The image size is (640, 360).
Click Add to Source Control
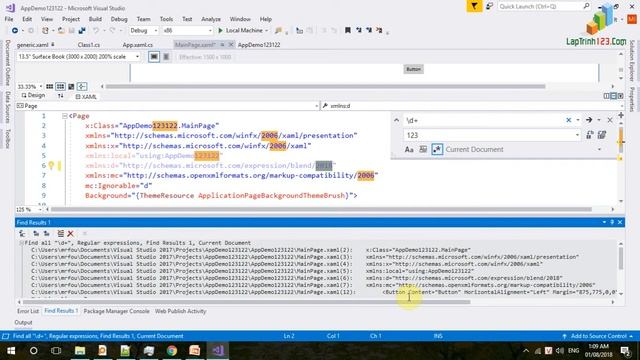point(598,336)
